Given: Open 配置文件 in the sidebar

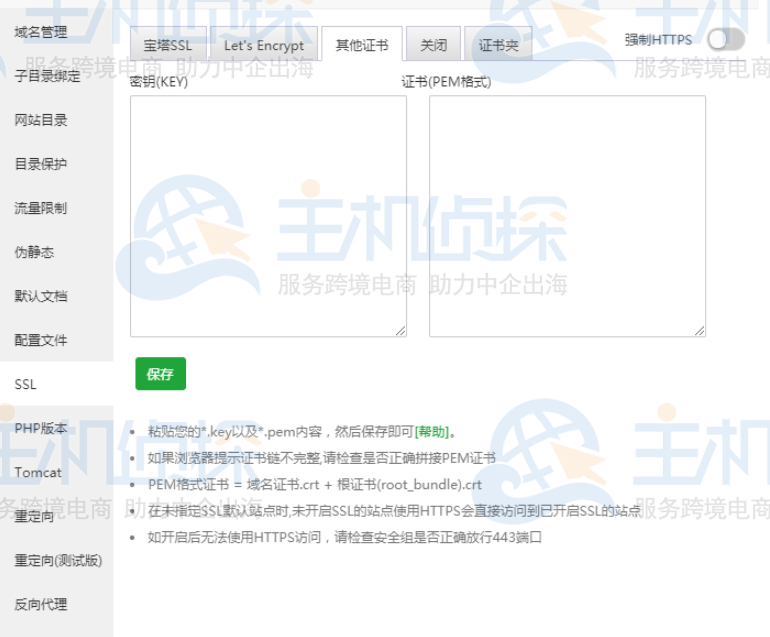Looking at the screenshot, I should (41, 340).
